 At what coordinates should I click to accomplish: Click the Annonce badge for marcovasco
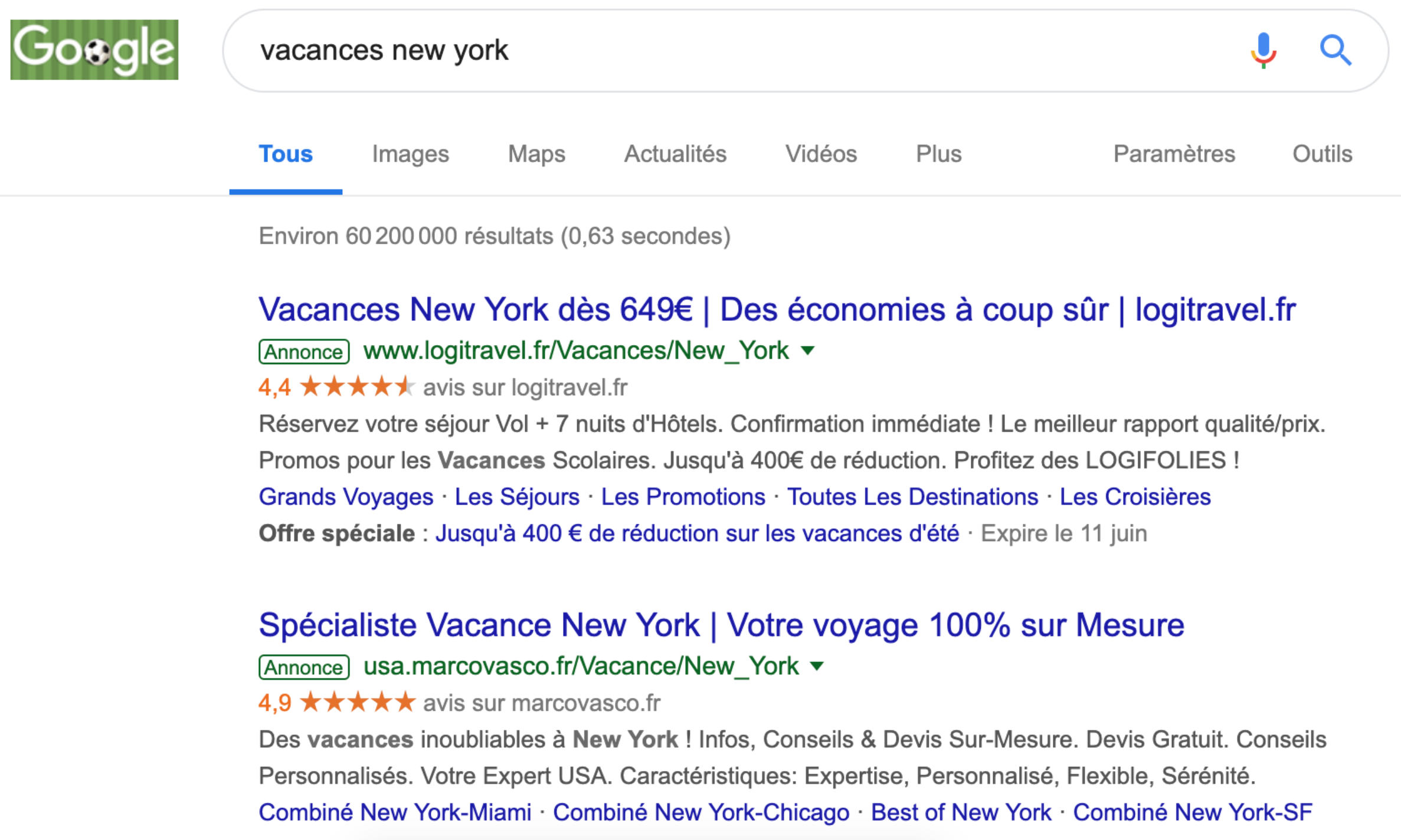304,667
